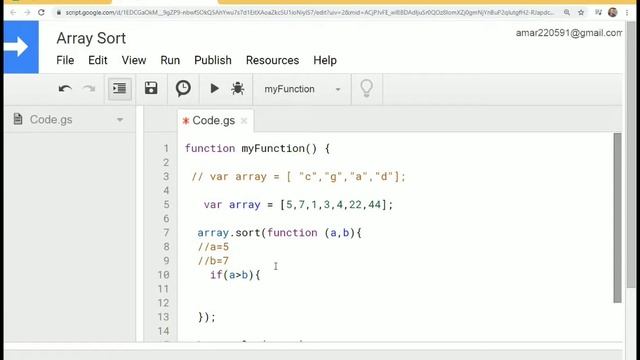Open the Publish menu

coord(213,60)
